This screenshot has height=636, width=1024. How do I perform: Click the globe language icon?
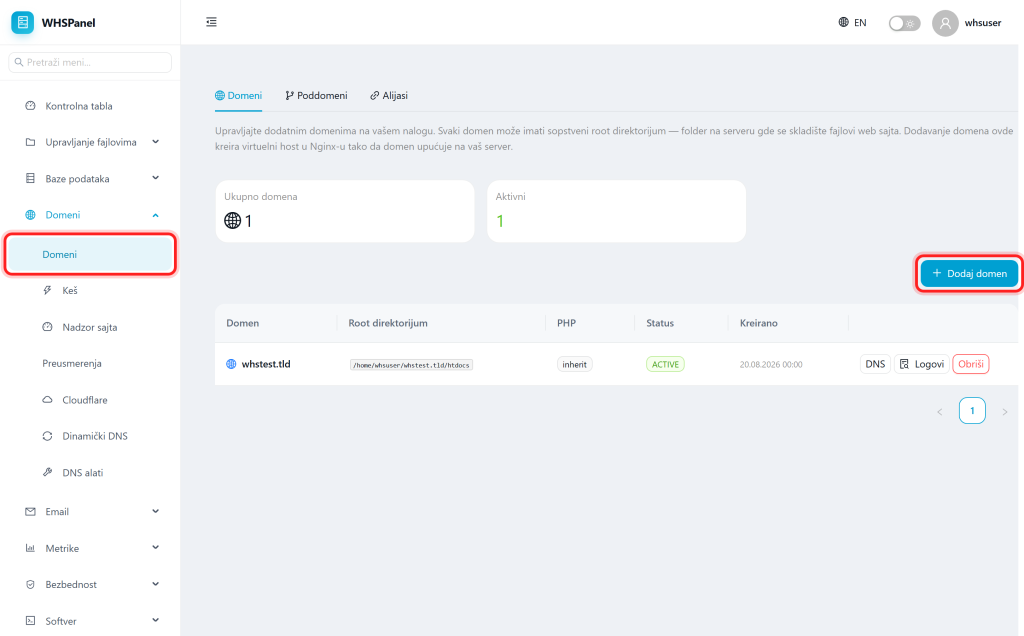[x=844, y=22]
